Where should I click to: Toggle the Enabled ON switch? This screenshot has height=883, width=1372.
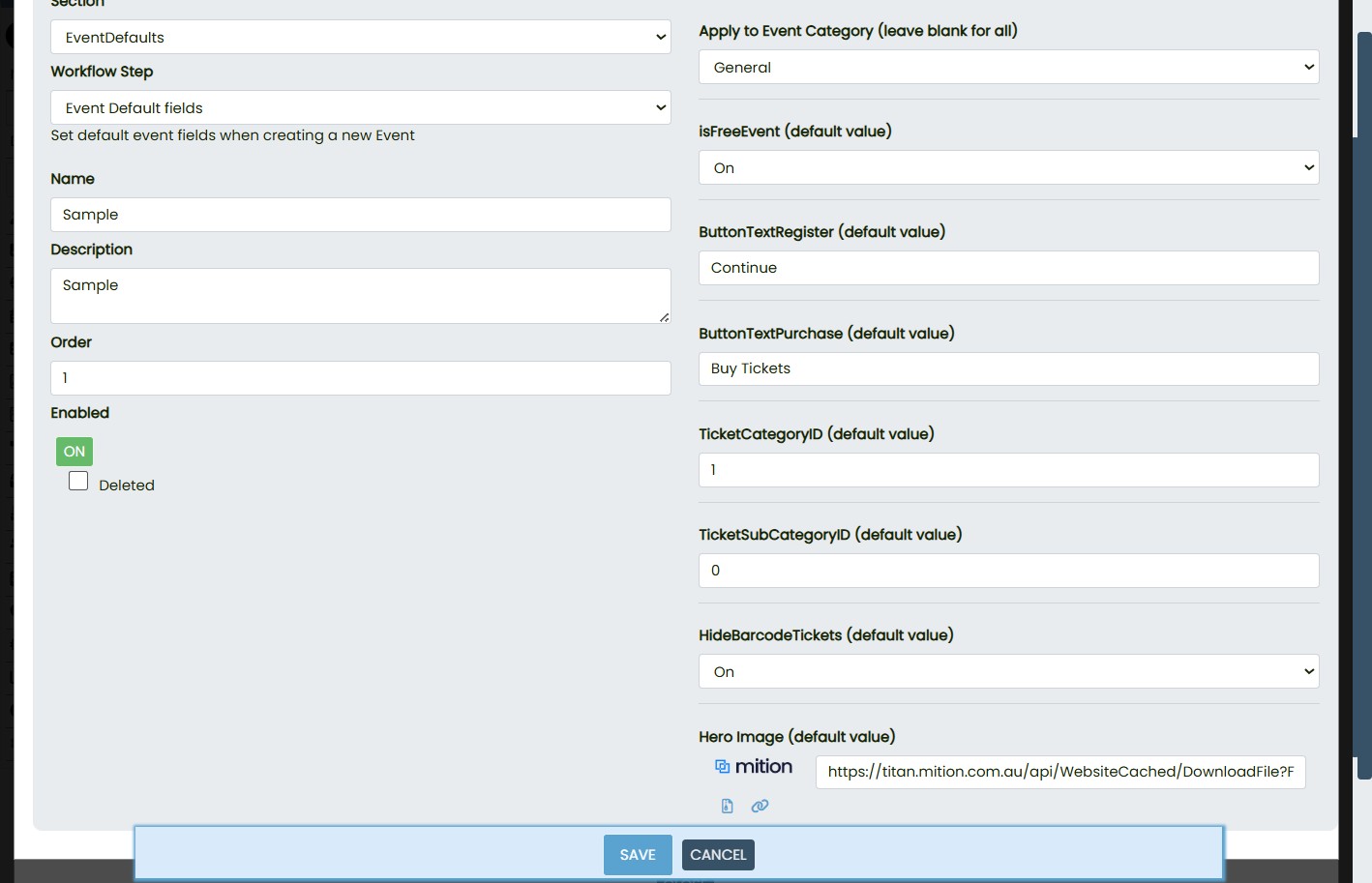[x=75, y=452]
